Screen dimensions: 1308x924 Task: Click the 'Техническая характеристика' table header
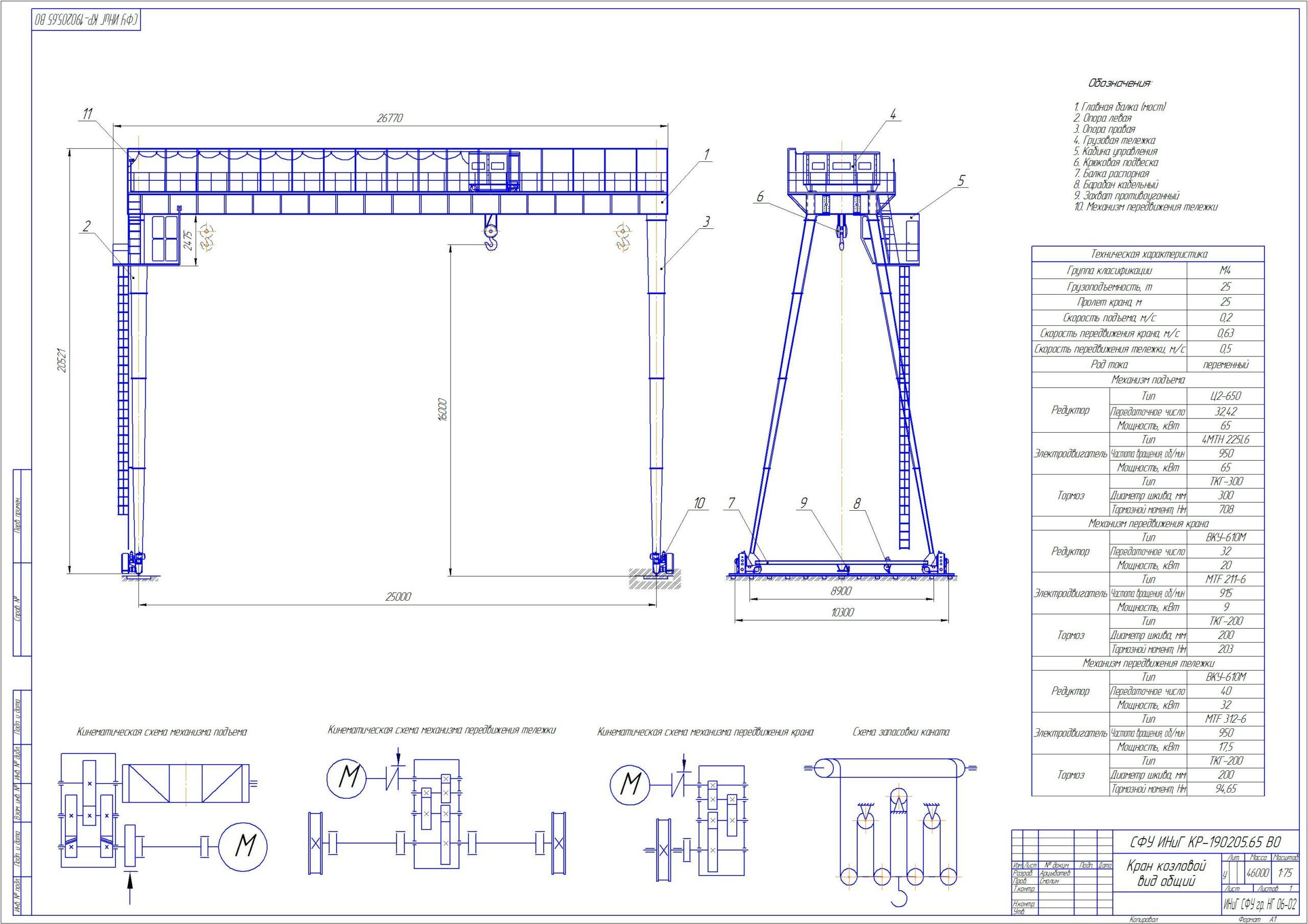point(1149,254)
